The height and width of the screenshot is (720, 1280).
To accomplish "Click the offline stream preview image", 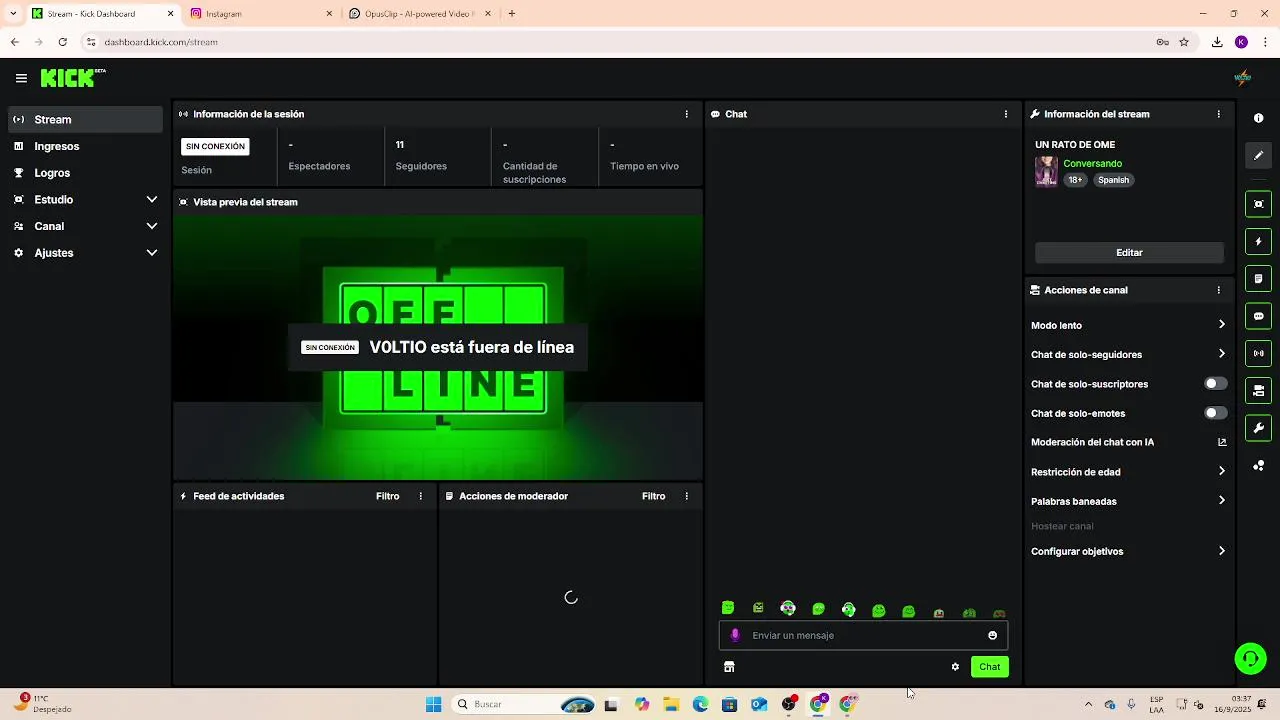I will tap(438, 347).
